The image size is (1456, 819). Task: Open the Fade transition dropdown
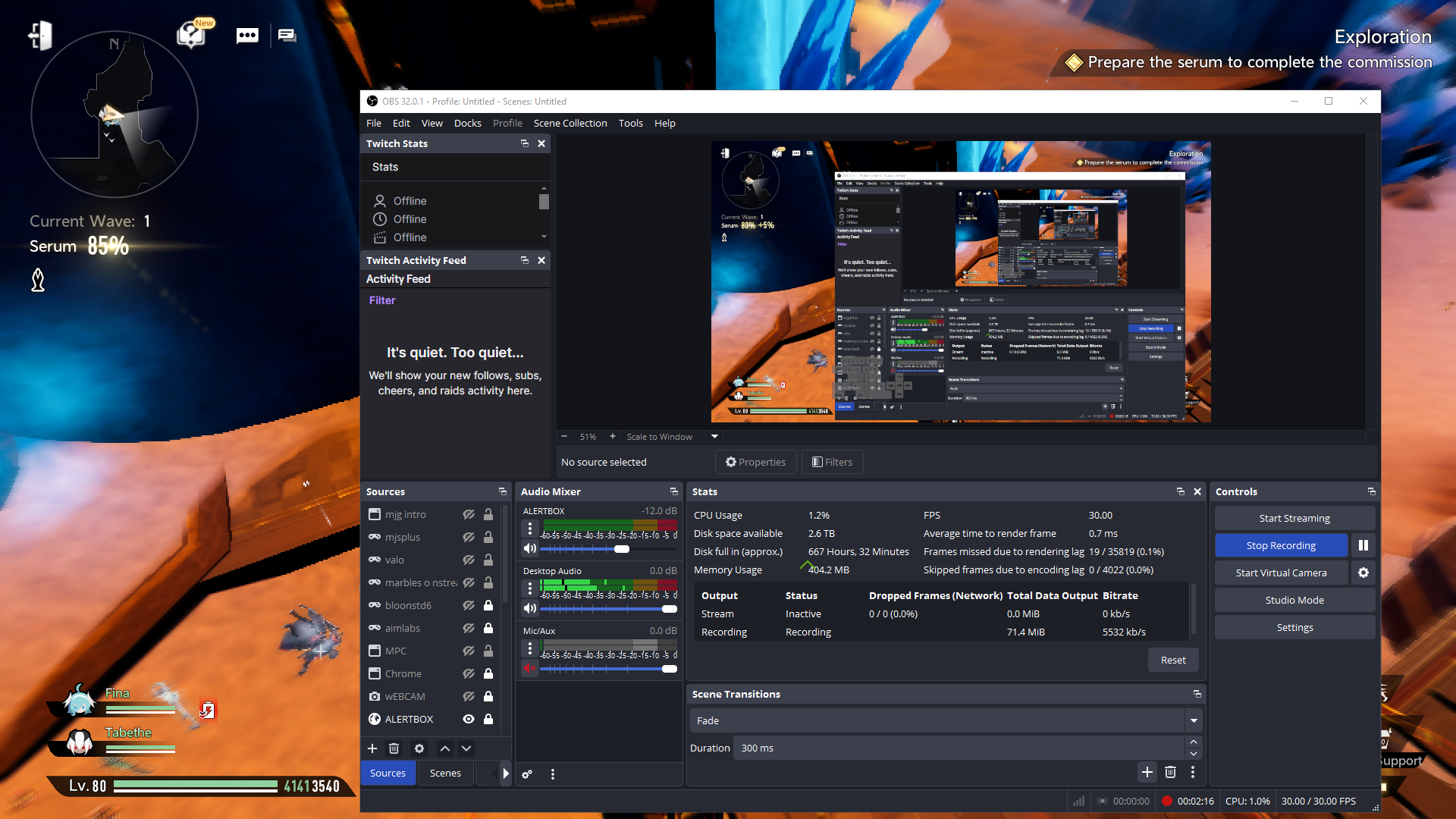point(1194,720)
